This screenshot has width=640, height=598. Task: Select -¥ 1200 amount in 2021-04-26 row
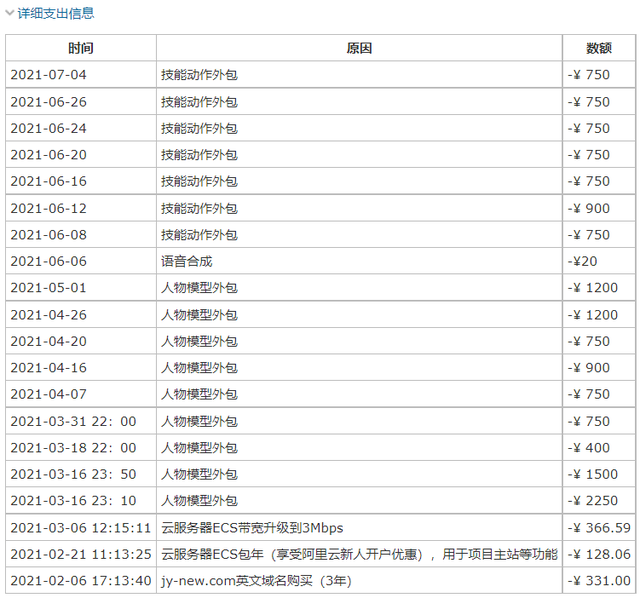(x=599, y=315)
